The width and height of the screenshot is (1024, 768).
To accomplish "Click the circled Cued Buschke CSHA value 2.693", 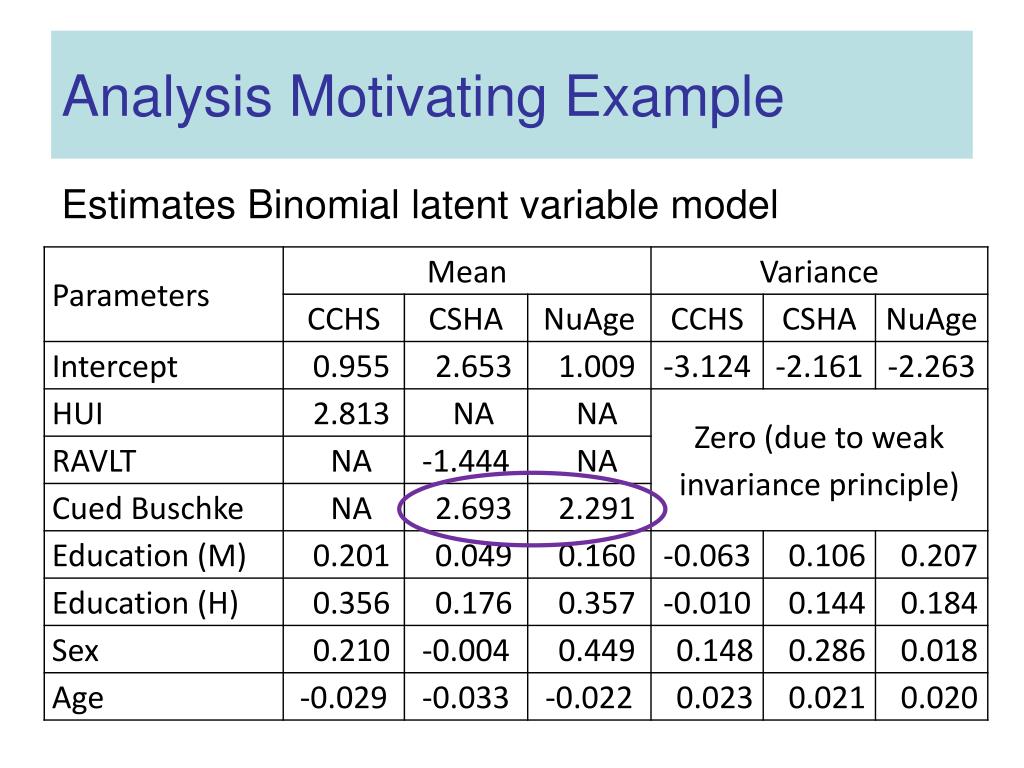I will coord(473,508).
